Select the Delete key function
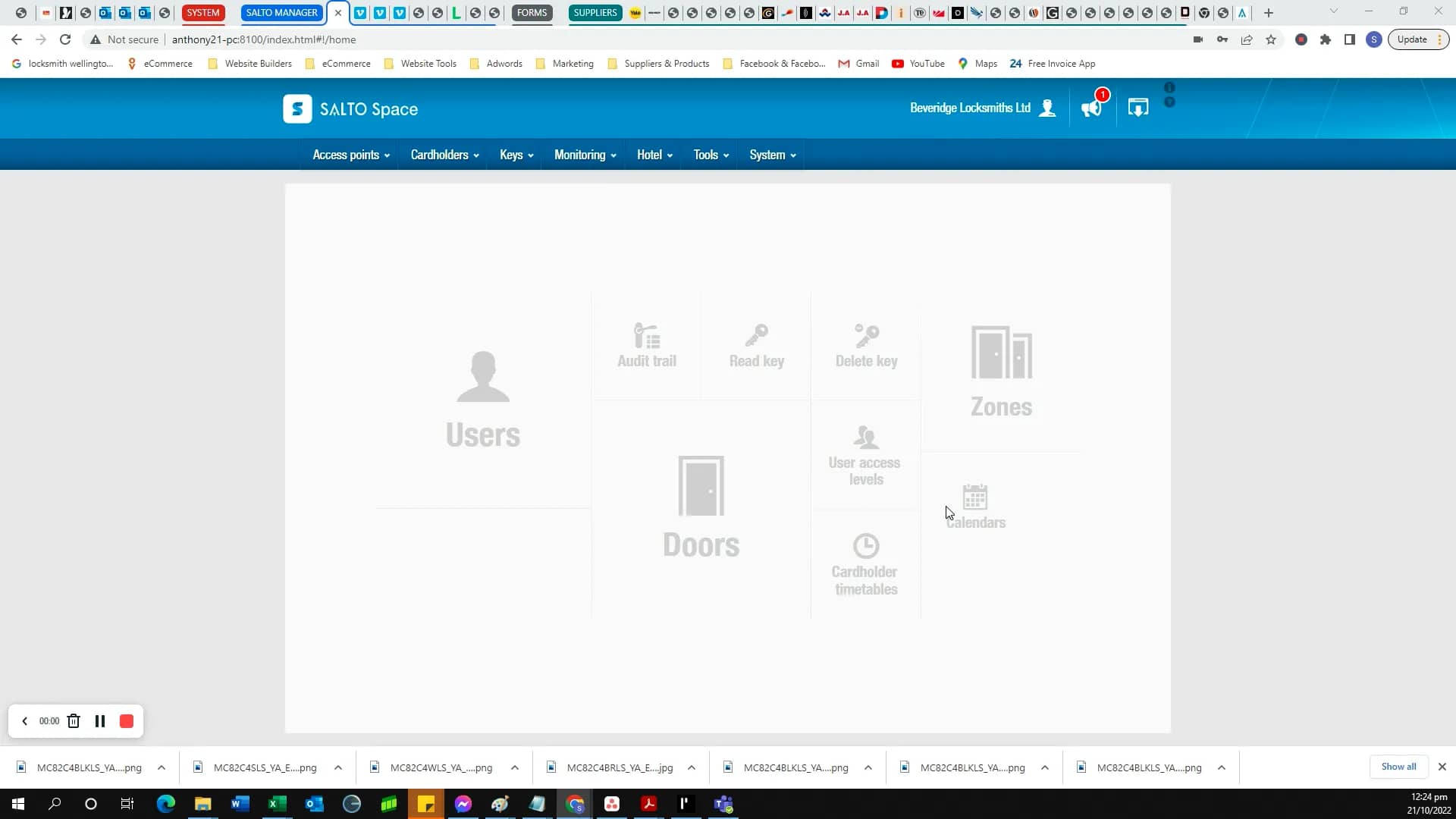The image size is (1456, 819). (x=865, y=345)
